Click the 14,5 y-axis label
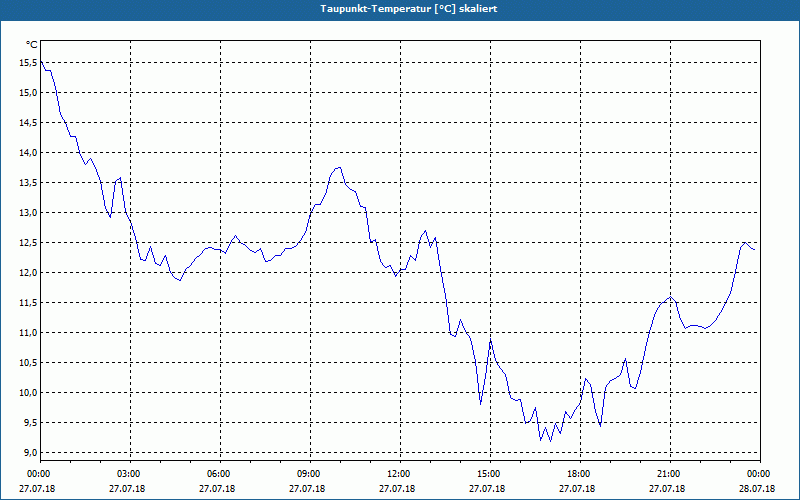Screen dimensions: 800x500 tap(29, 123)
